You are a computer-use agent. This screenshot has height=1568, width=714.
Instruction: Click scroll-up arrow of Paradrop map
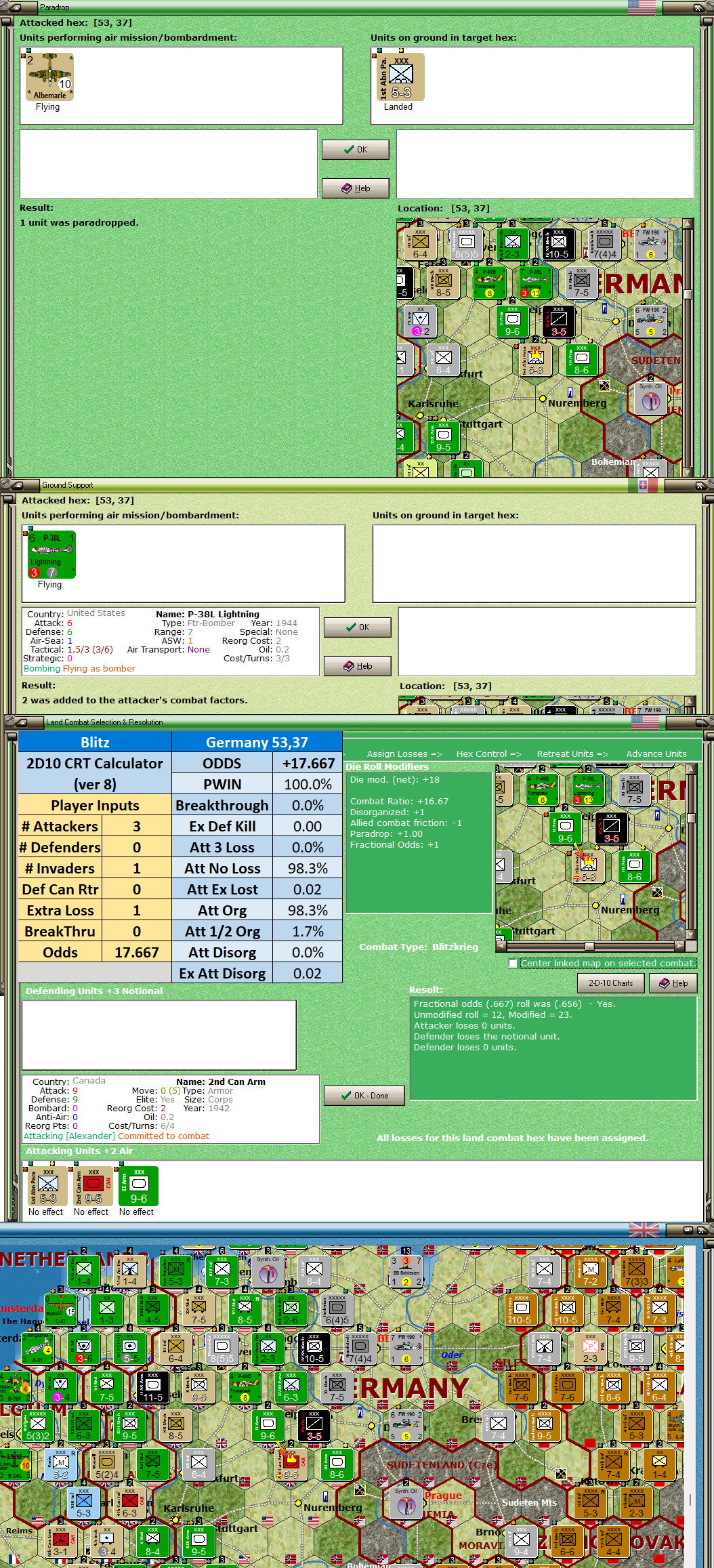[688, 223]
